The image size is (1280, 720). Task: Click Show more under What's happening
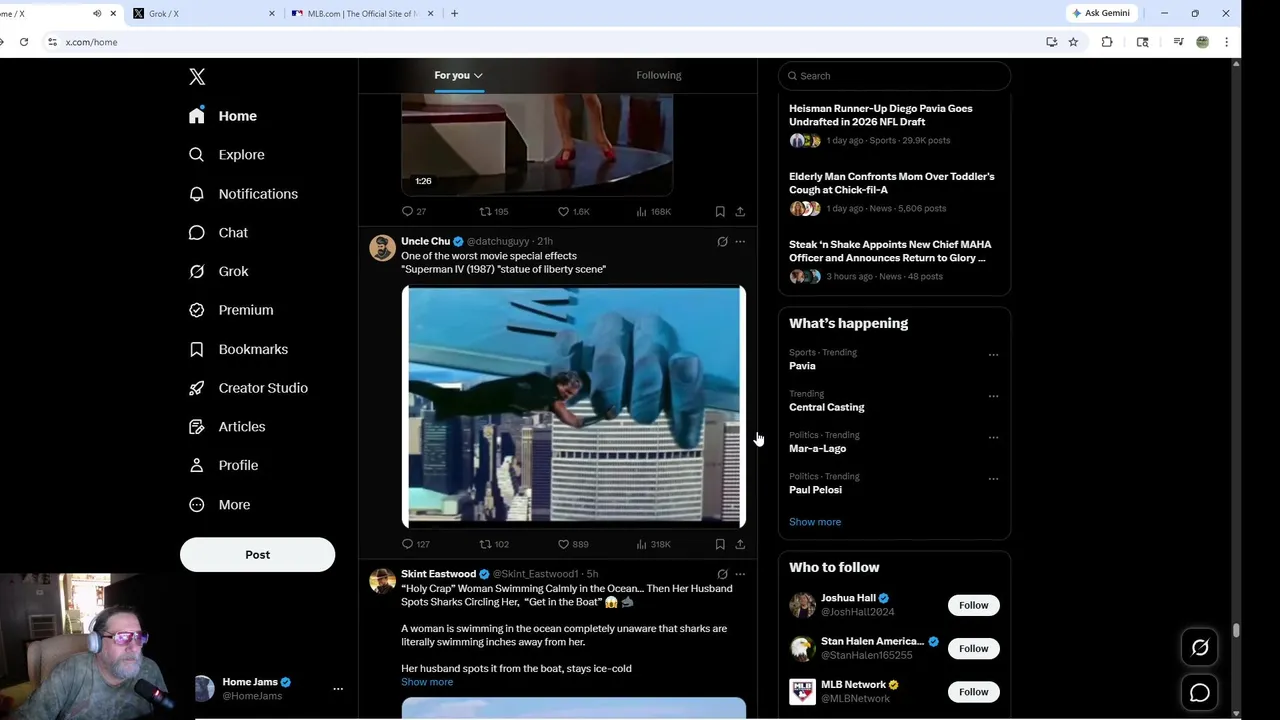point(815,522)
